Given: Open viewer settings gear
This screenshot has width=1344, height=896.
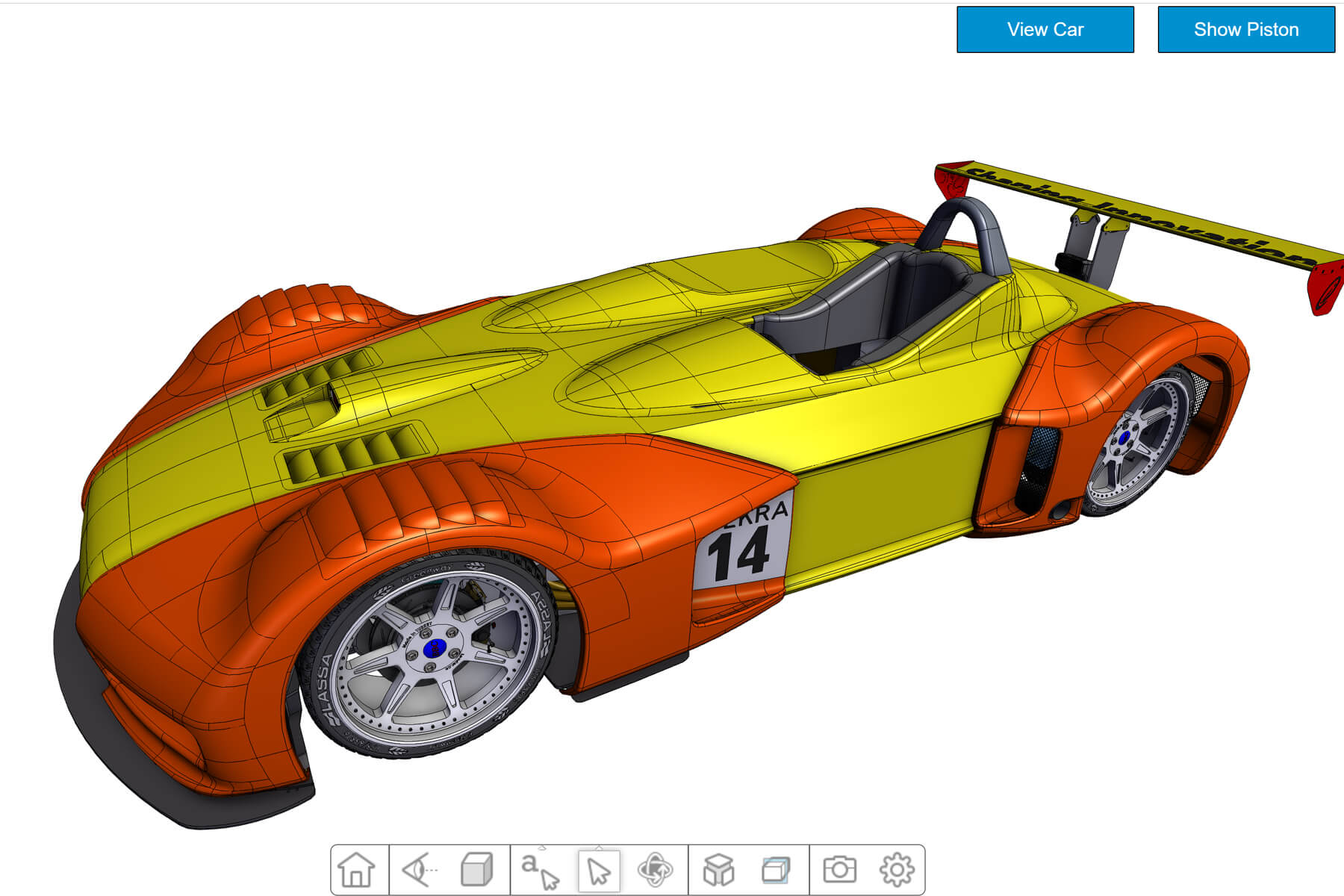Looking at the screenshot, I should [897, 870].
